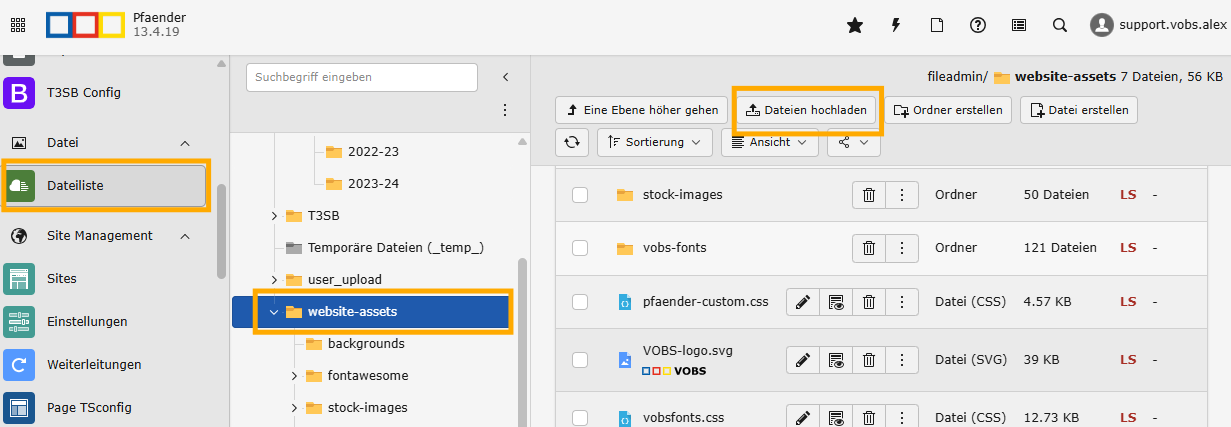1231x427 pixels.
Task: Check the VOBS-logo.svg row checkbox
Action: coord(580,359)
